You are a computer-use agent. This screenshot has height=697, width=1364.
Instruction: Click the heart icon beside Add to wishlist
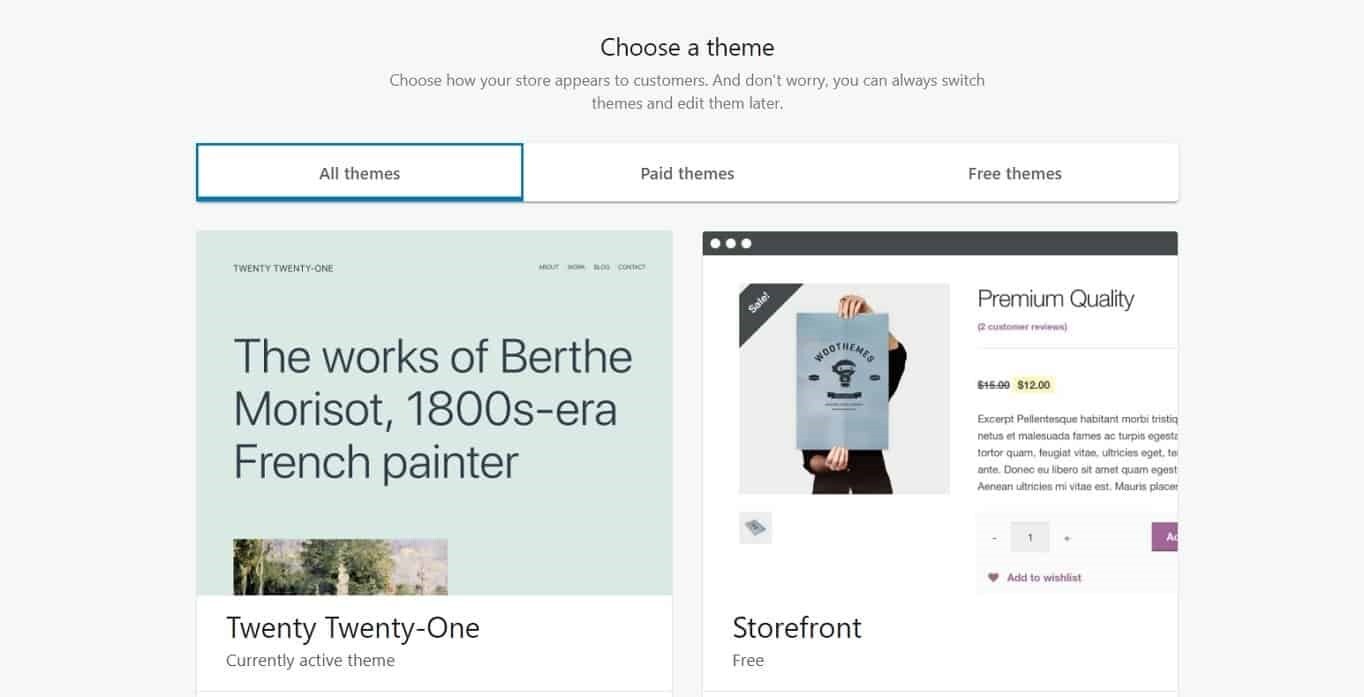pyautogui.click(x=993, y=578)
